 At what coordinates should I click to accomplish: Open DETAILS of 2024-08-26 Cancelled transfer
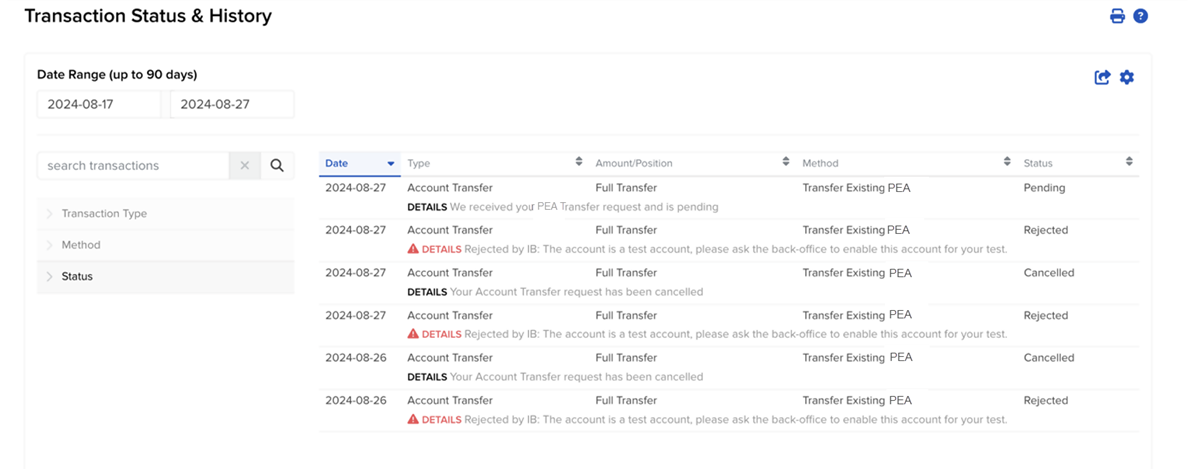(427, 377)
